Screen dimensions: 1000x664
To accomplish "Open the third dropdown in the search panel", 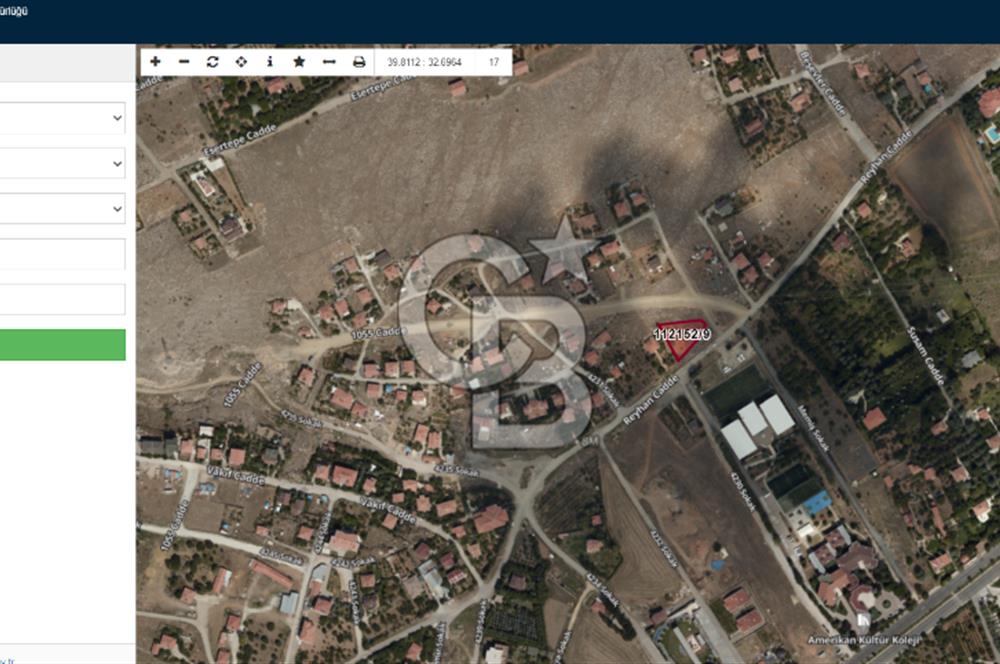I will pos(62,208).
